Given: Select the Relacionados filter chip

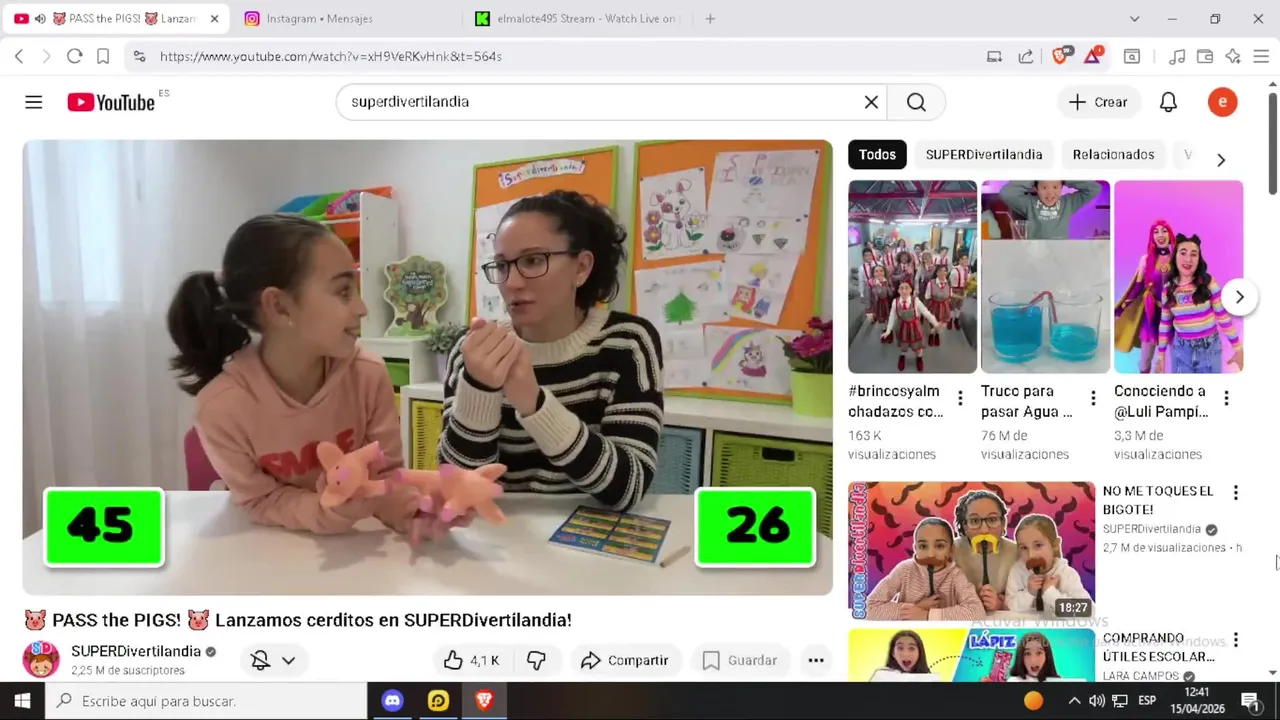Looking at the screenshot, I should pos(1113,154).
